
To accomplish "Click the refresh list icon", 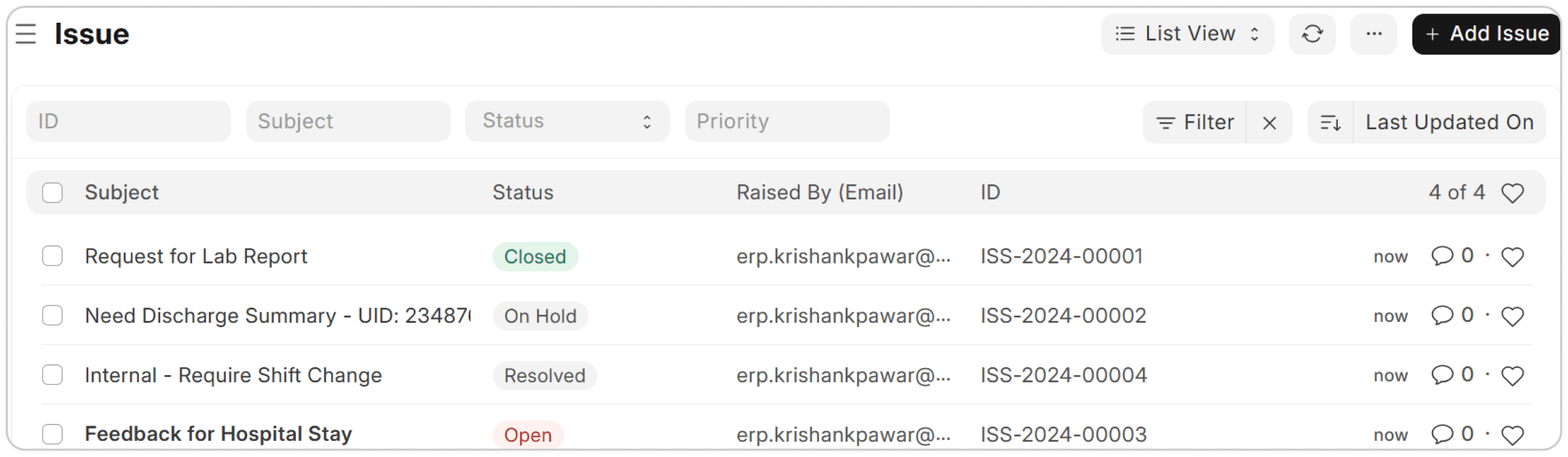I will [1312, 34].
